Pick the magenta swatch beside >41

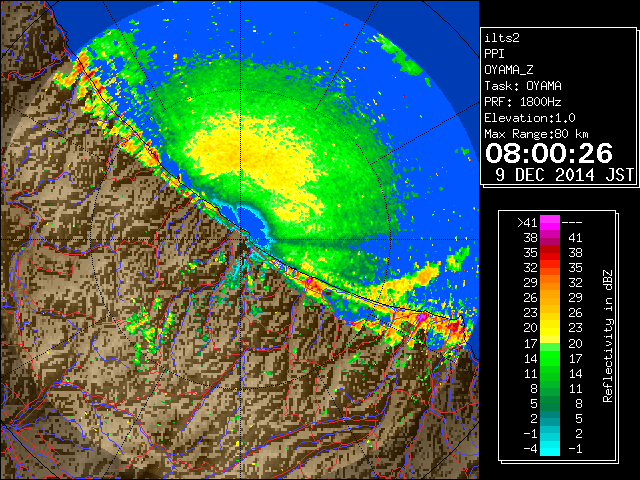click(550, 223)
